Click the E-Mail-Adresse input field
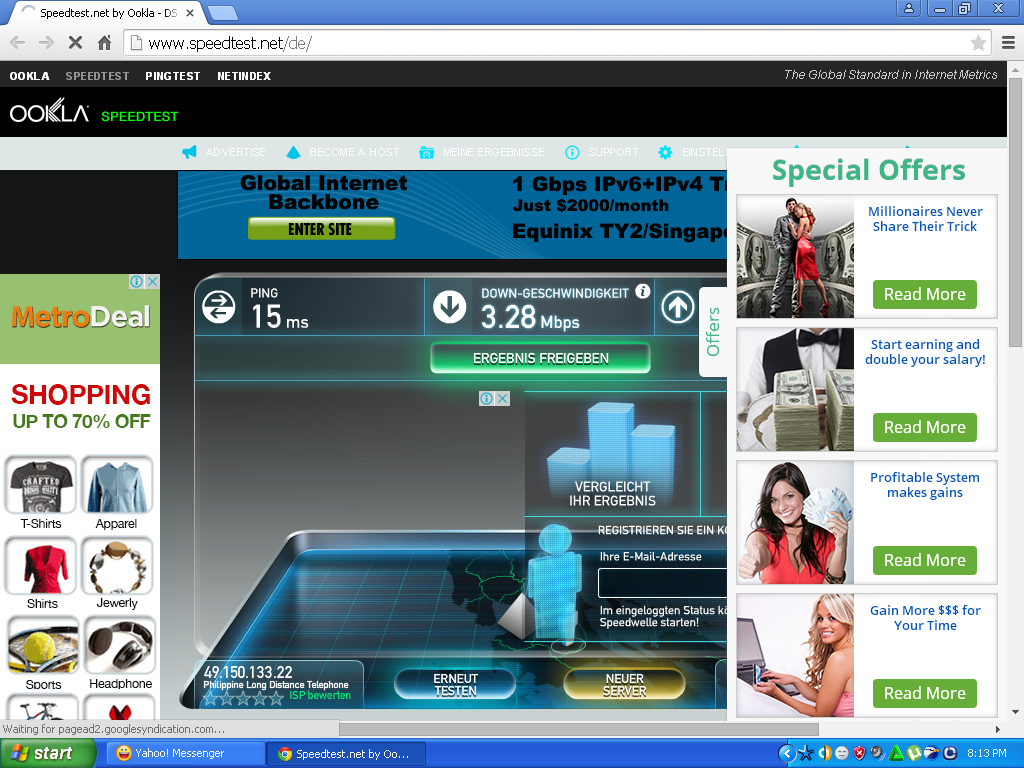The width and height of the screenshot is (1024, 768). [x=662, y=583]
